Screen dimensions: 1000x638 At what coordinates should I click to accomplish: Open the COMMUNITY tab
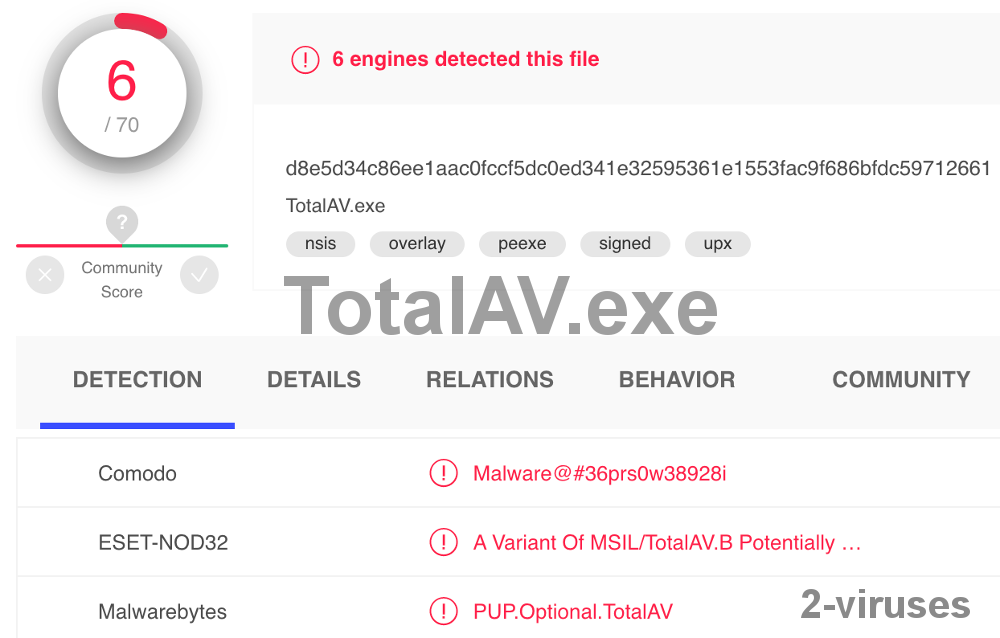coord(900,380)
